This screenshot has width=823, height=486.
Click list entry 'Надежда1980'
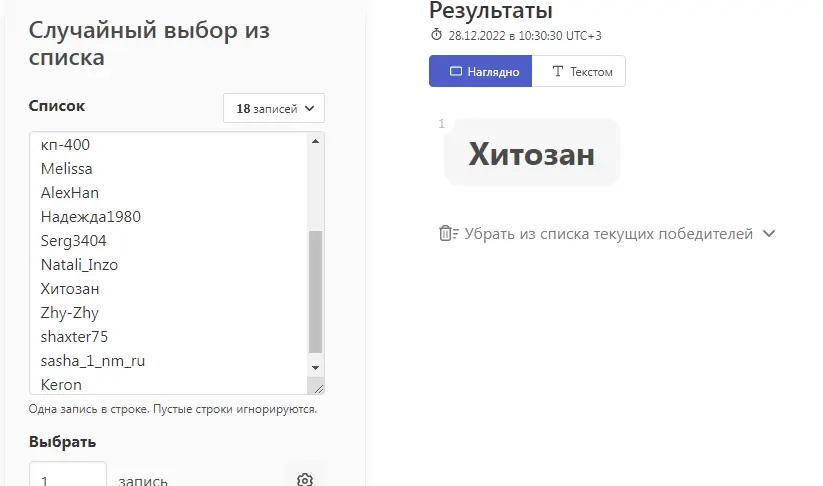point(91,217)
